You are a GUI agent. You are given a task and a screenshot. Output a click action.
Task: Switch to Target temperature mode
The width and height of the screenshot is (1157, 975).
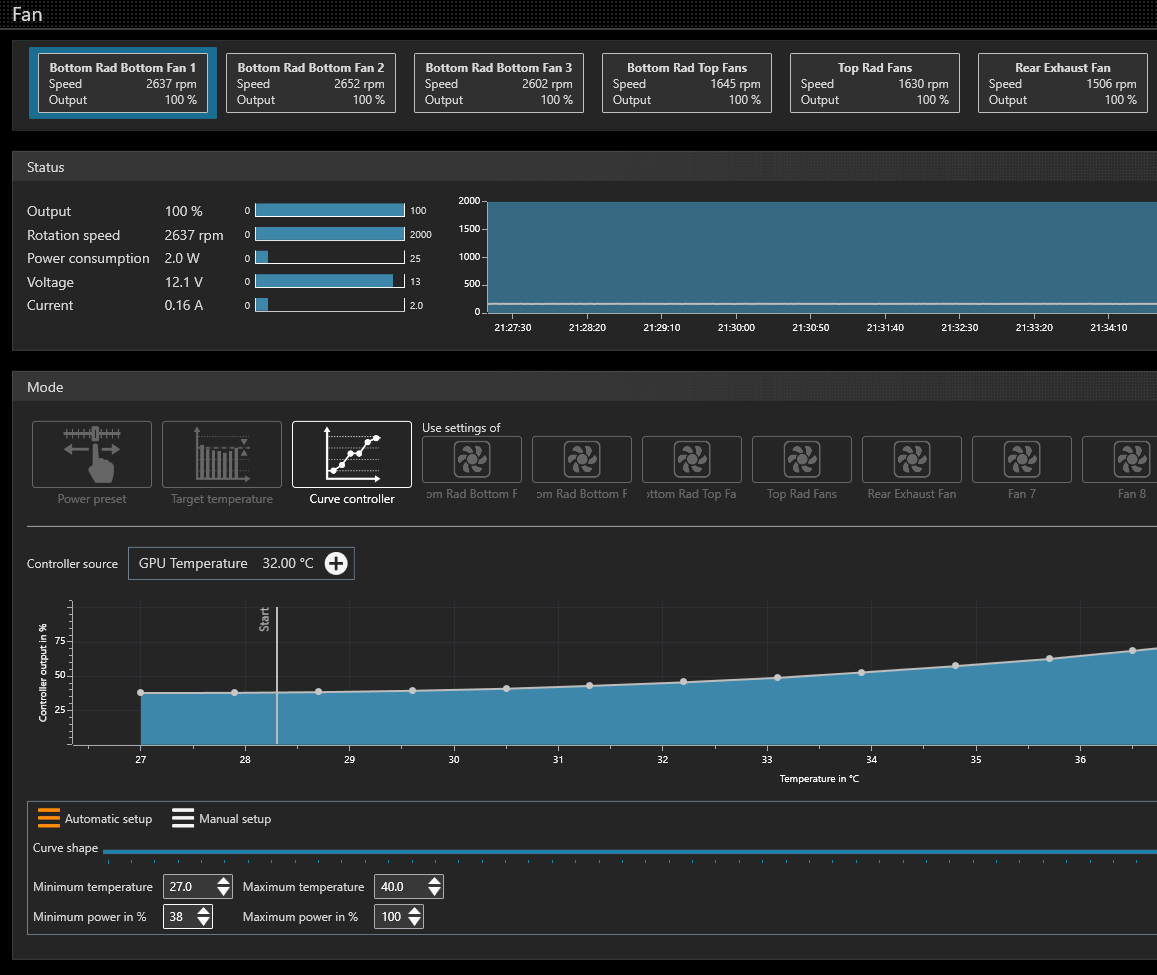pyautogui.click(x=221, y=454)
